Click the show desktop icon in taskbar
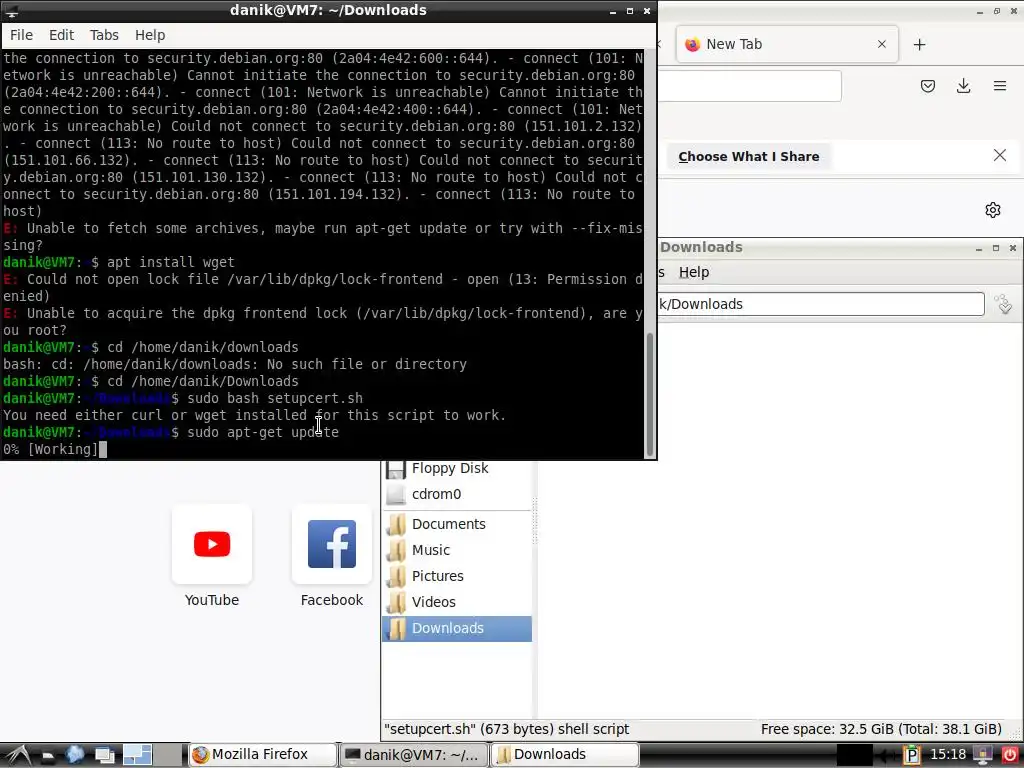Image resolution: width=1024 pixels, height=768 pixels. pos(104,756)
